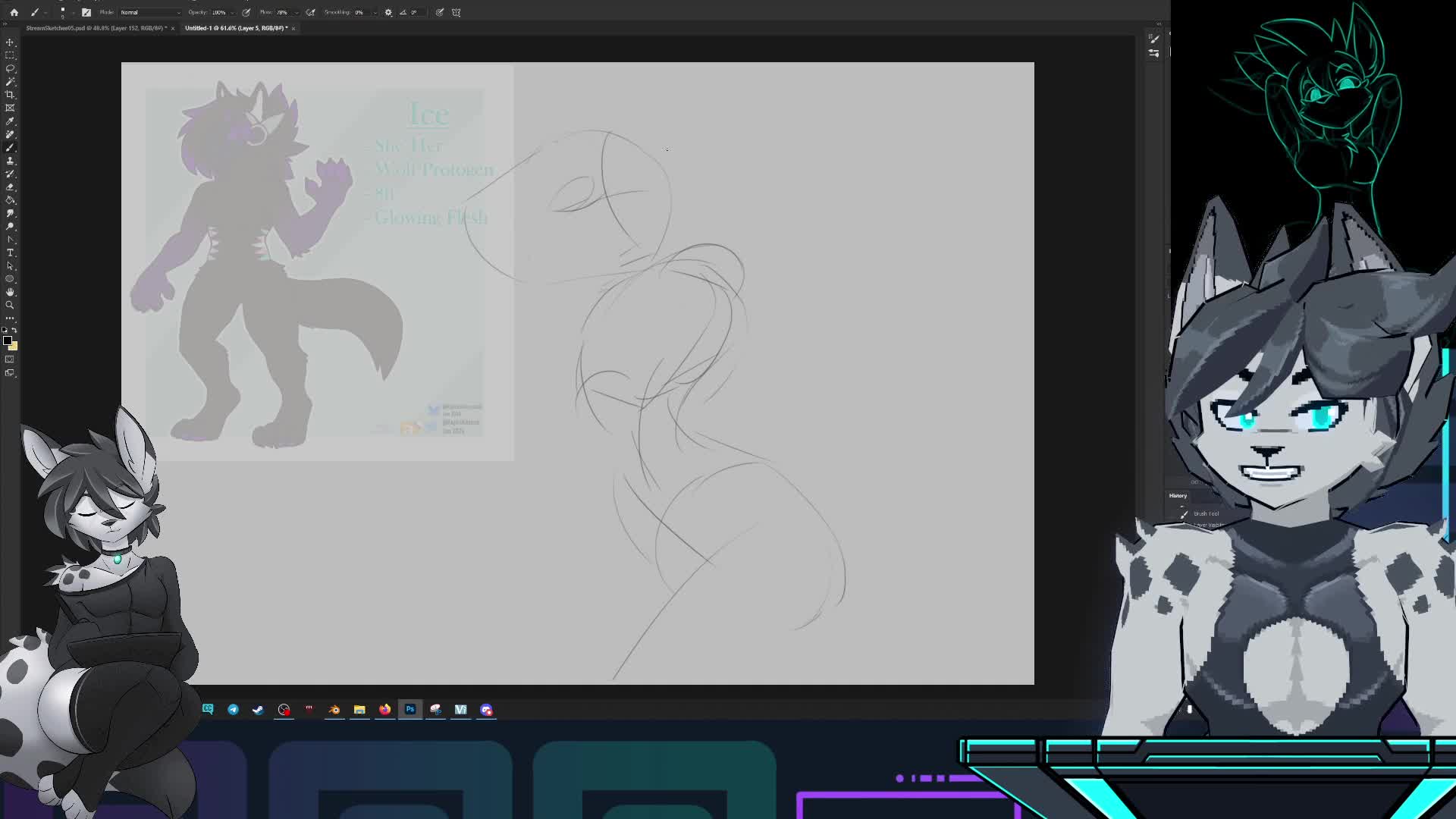Open the blending Mode dropdown set to Normal
The height and width of the screenshot is (819, 1456).
[150, 12]
